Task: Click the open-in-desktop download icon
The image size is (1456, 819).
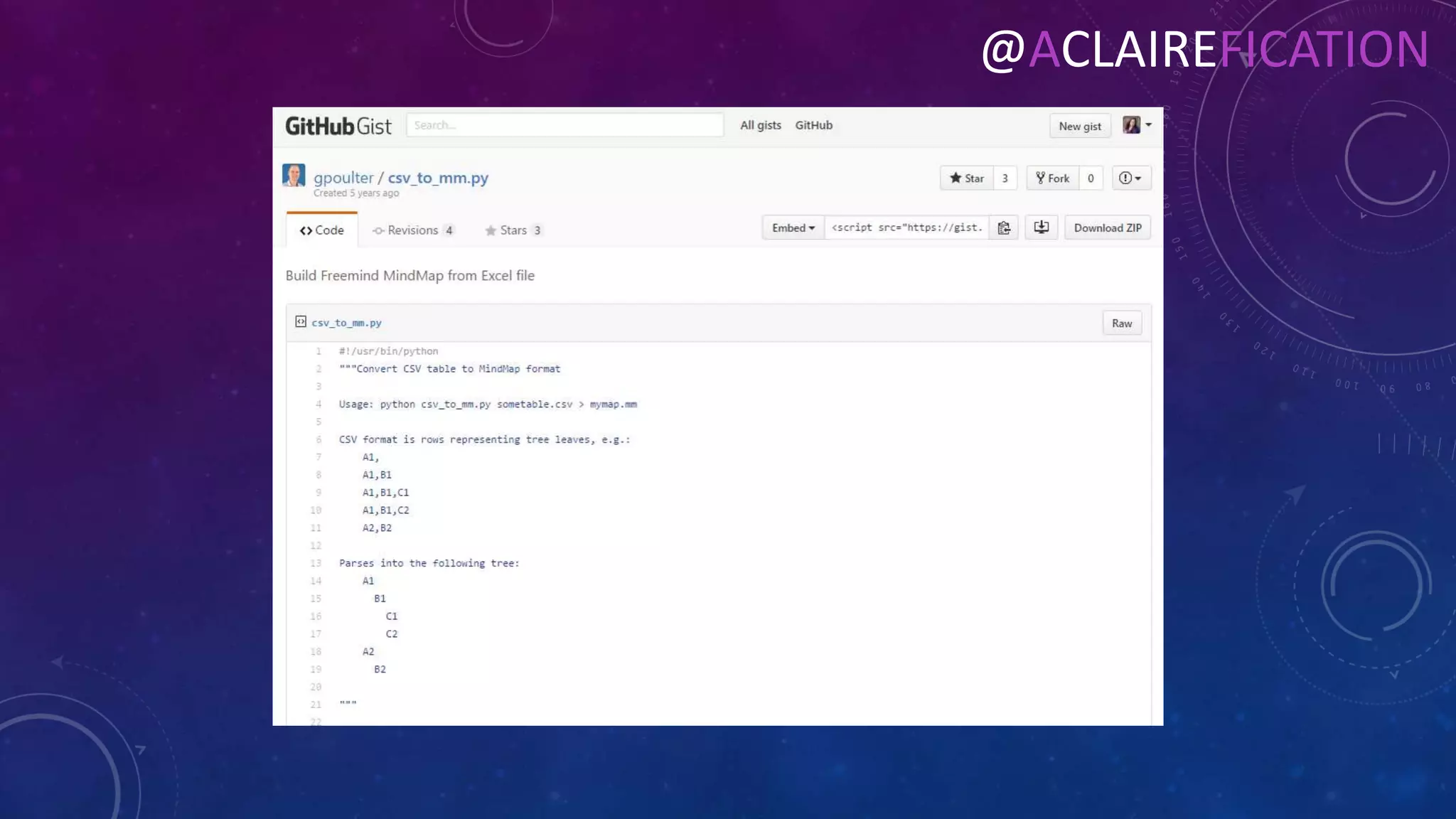Action: tap(1041, 227)
